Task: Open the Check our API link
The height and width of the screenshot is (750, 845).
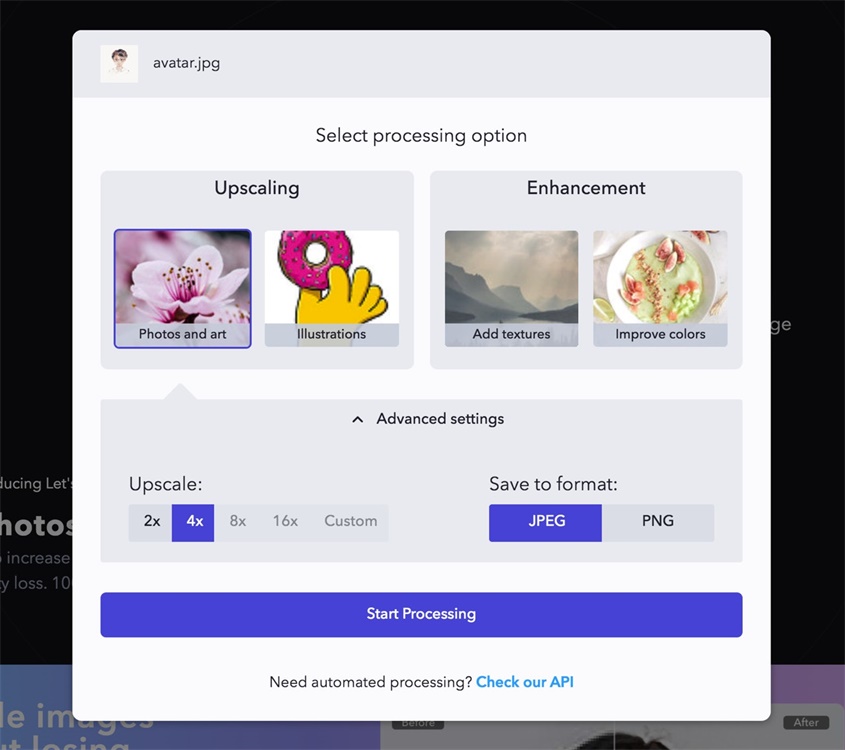Action: (525, 682)
